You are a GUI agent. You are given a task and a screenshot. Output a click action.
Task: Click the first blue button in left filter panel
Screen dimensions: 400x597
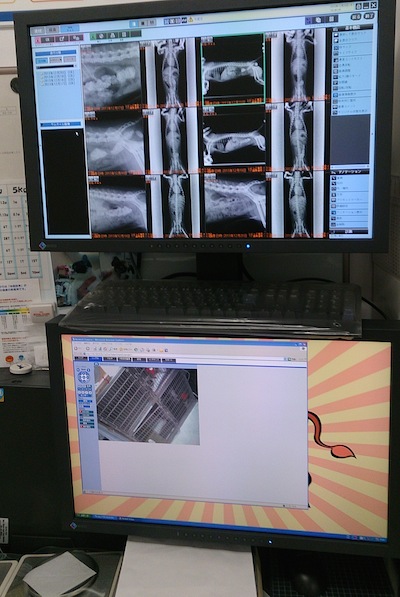(42, 61)
